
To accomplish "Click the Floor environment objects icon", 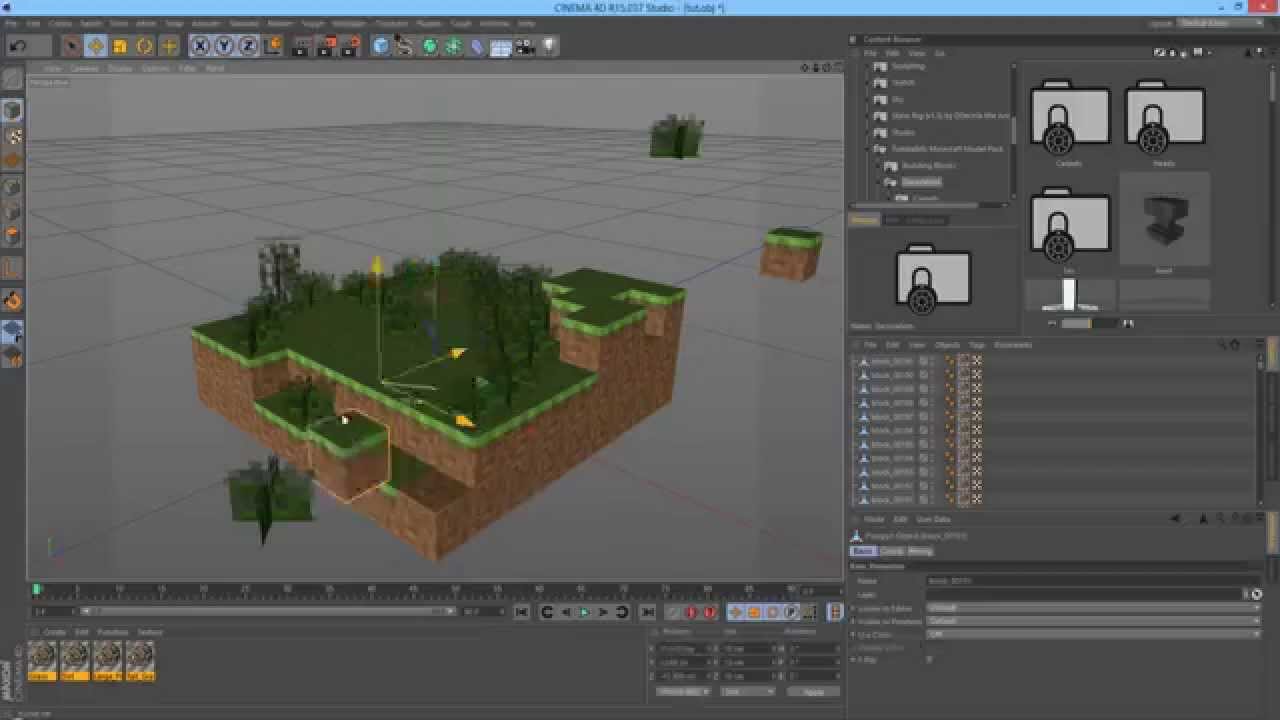I will coord(501,46).
